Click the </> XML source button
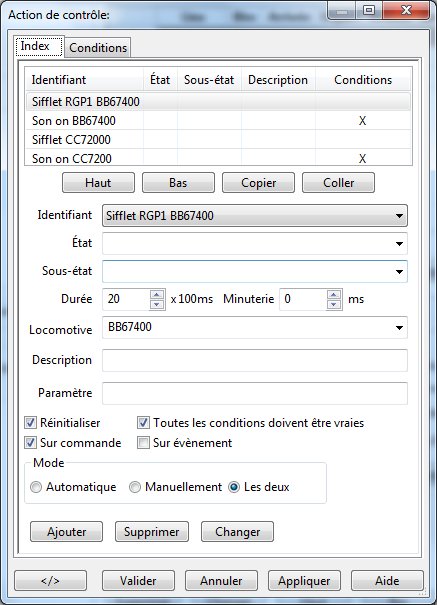 click(51, 581)
